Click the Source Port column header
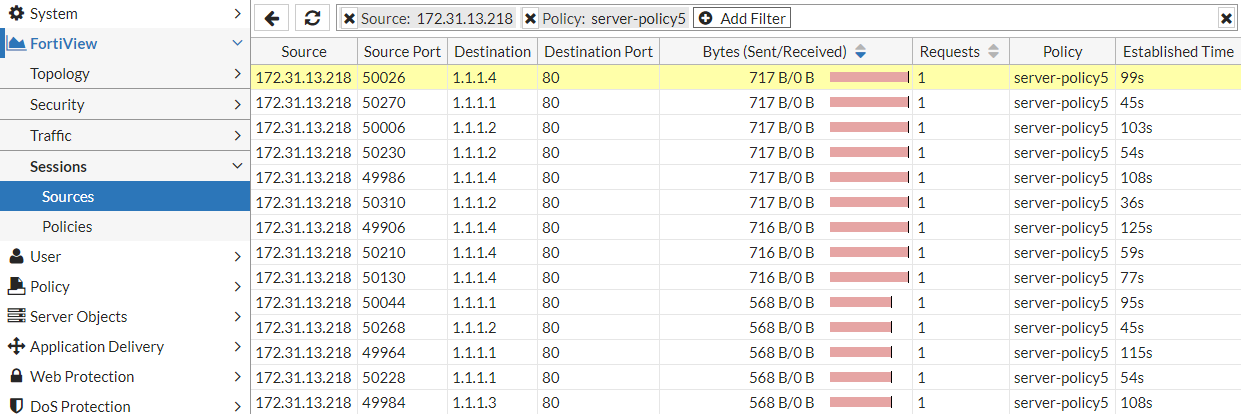The width and height of the screenshot is (1241, 414). pyautogui.click(x=401, y=52)
